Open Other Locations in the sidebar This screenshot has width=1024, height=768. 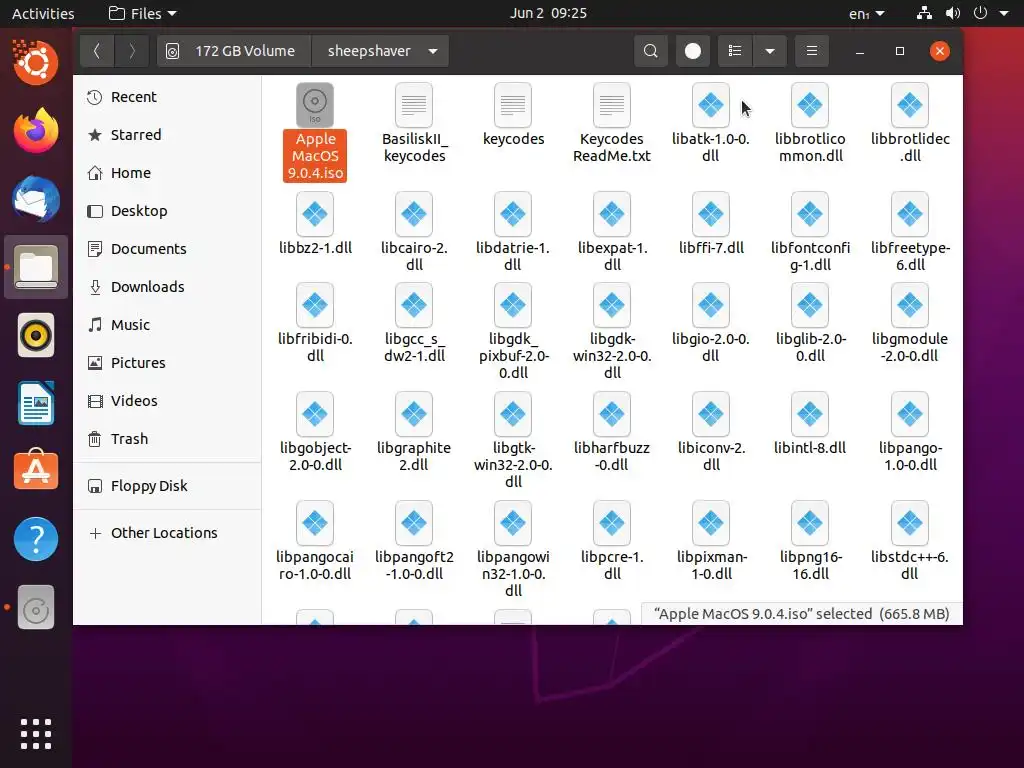[x=168, y=532]
